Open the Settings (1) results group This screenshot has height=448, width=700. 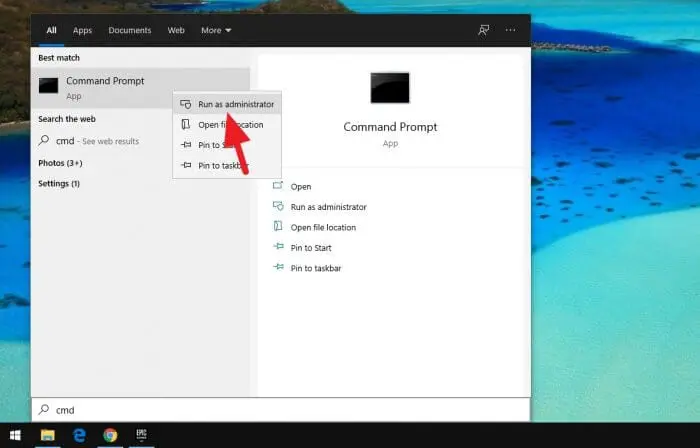coord(59,184)
